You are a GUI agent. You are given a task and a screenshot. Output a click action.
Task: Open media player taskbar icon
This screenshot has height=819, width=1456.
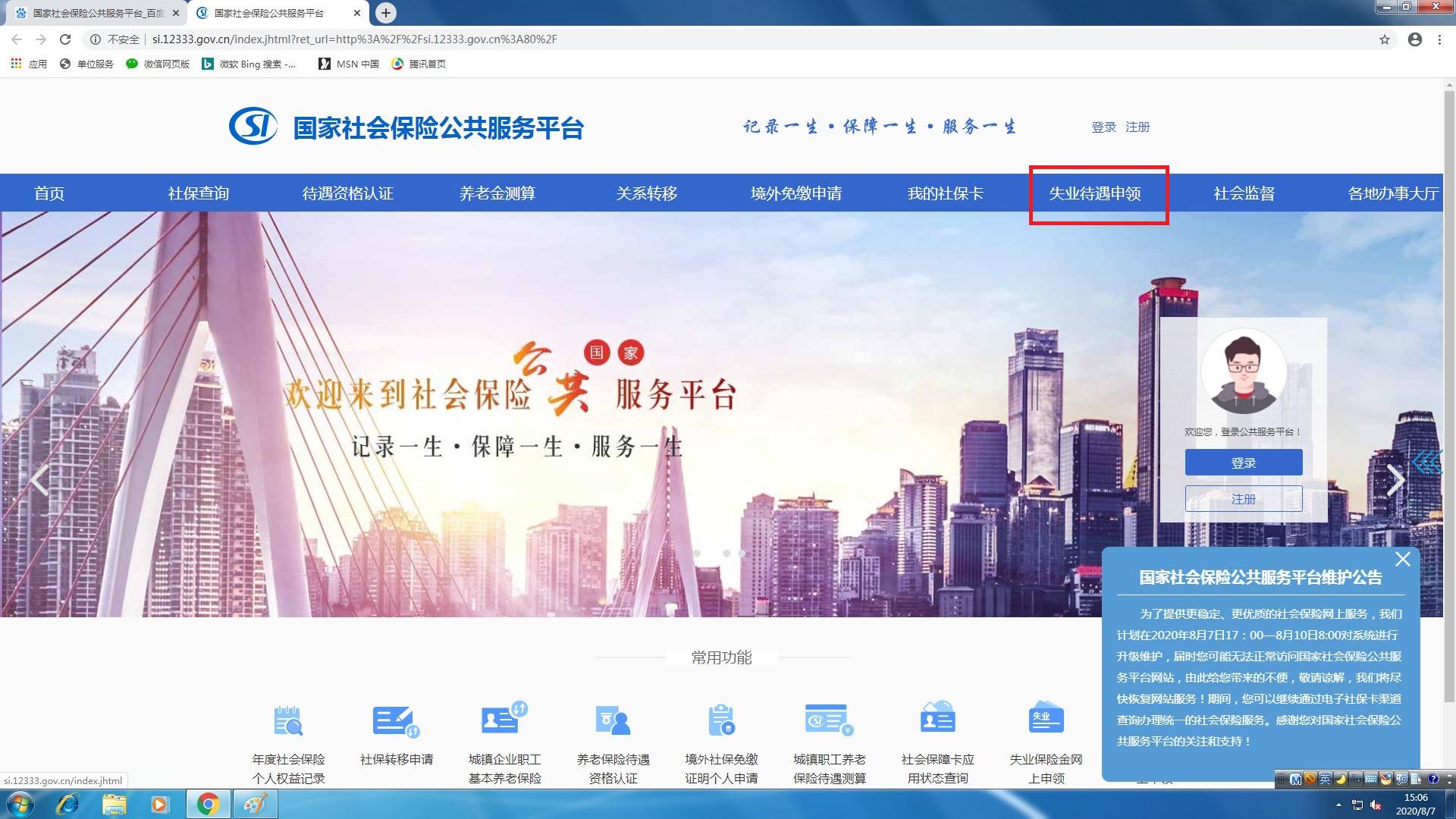tap(159, 804)
